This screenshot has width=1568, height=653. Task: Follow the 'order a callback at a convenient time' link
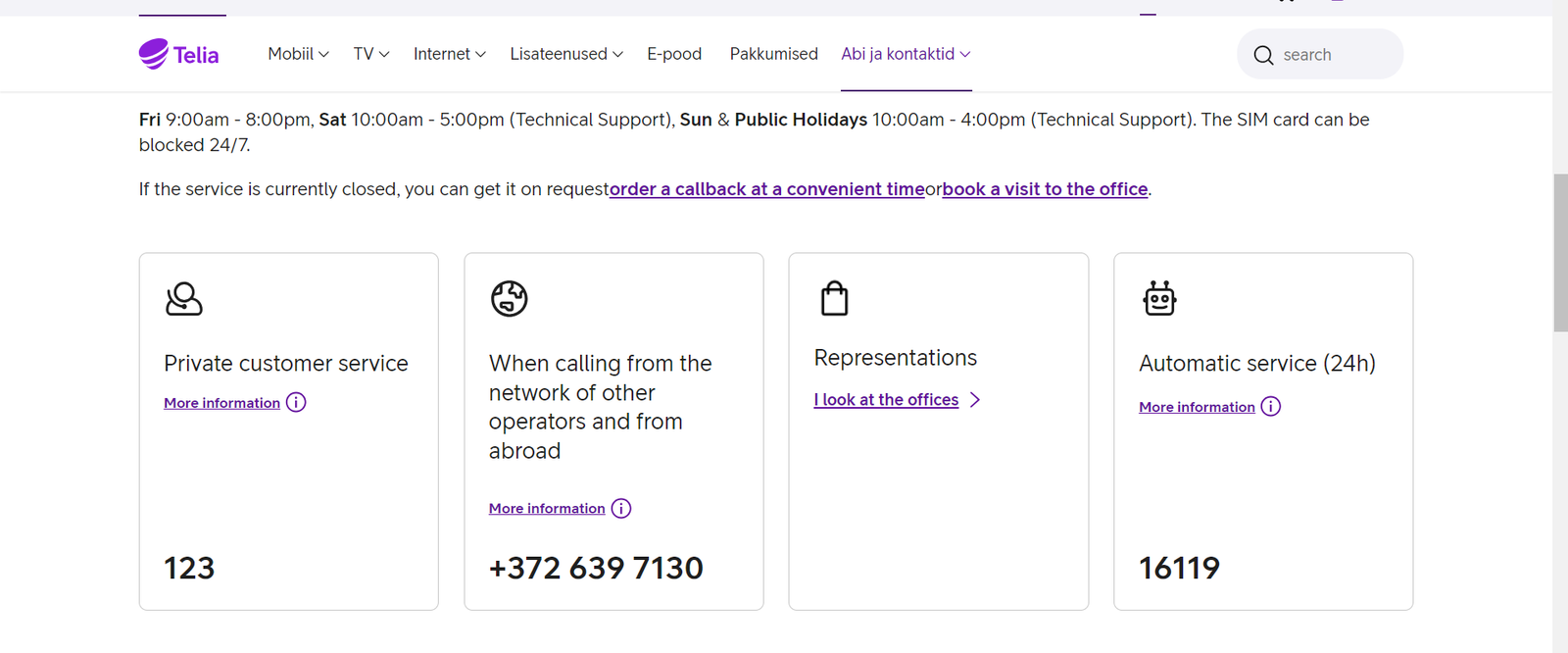point(767,188)
